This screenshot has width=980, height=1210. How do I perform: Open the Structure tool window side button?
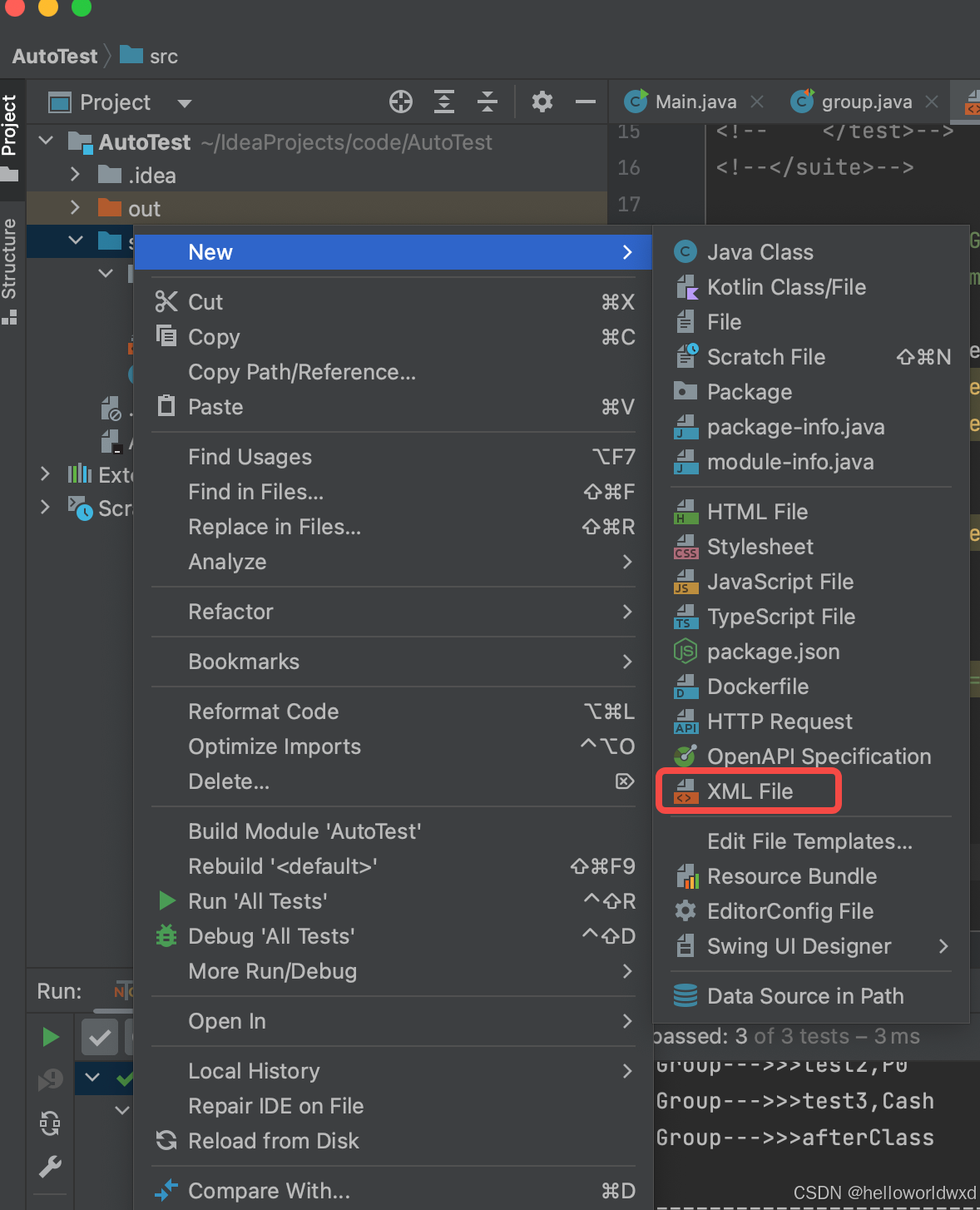(x=10, y=270)
